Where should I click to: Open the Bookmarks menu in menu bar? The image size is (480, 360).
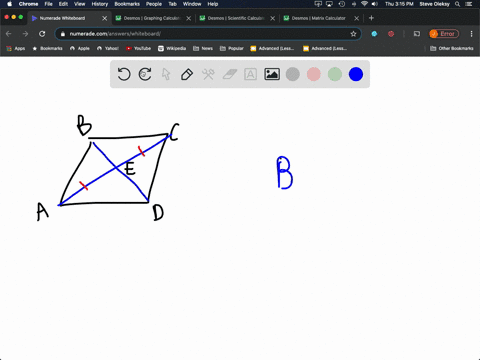pyautogui.click(x=127, y=4)
